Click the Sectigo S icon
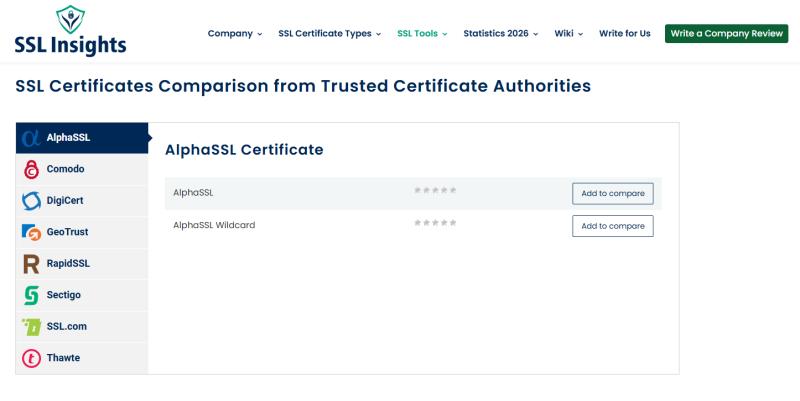Screen dimensions: 800x401 pyautogui.click(x=31, y=295)
